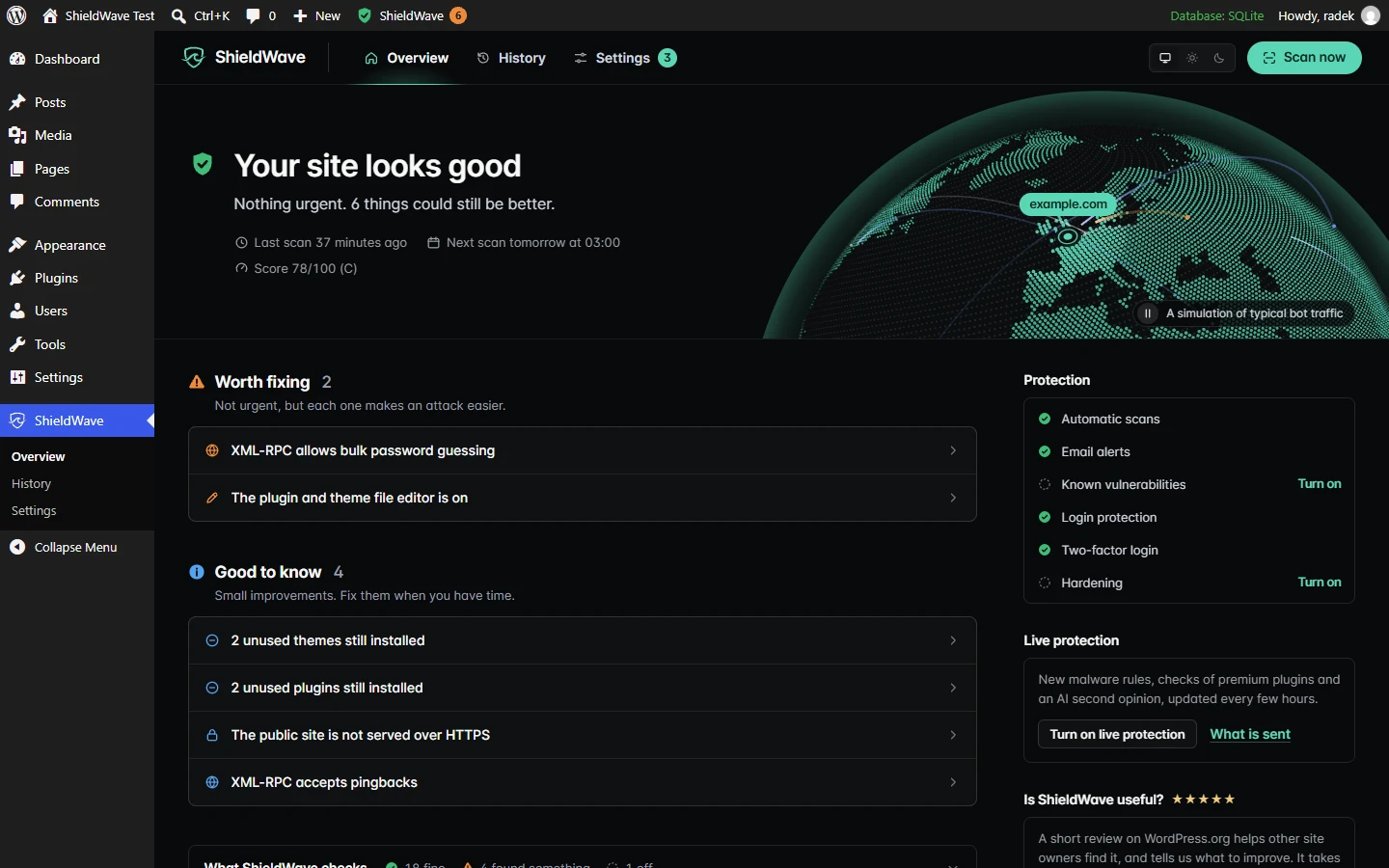Viewport: 1389px width, 868px height.
Task: Open Users menu
Action: pyautogui.click(x=77, y=311)
